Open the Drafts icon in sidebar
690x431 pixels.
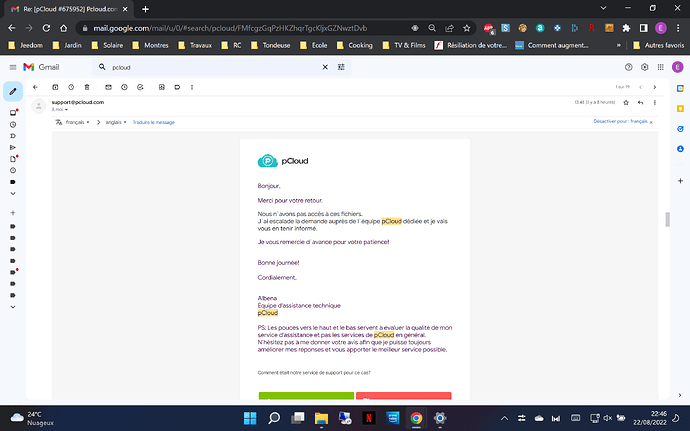pyautogui.click(x=13, y=159)
